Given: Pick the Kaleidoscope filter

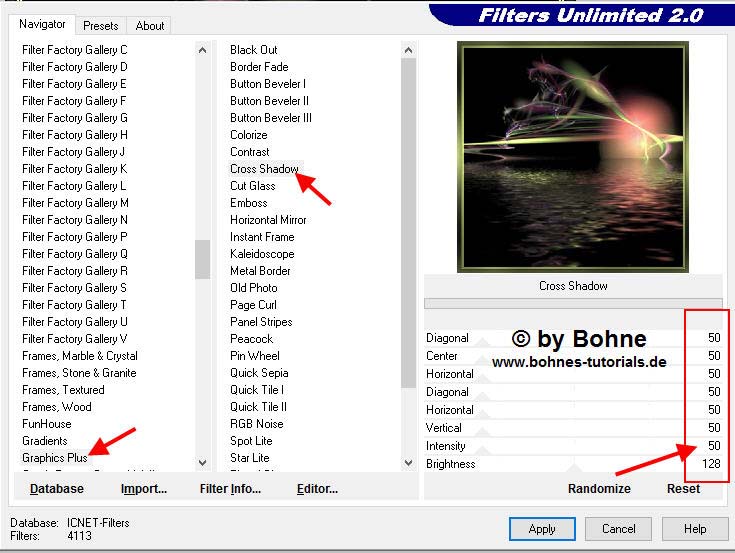Looking at the screenshot, I should pyautogui.click(x=261, y=254).
